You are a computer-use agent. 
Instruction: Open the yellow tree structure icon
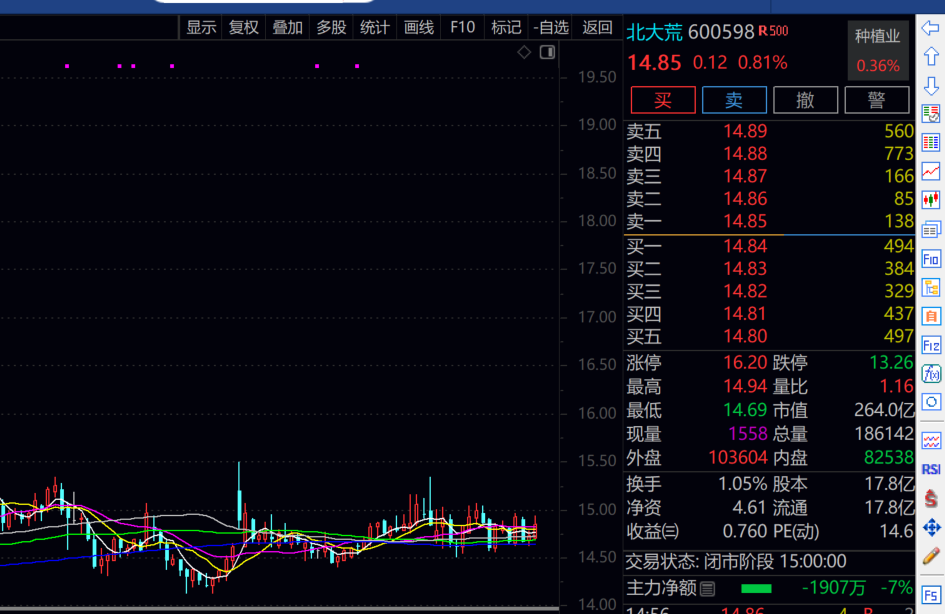point(931,287)
